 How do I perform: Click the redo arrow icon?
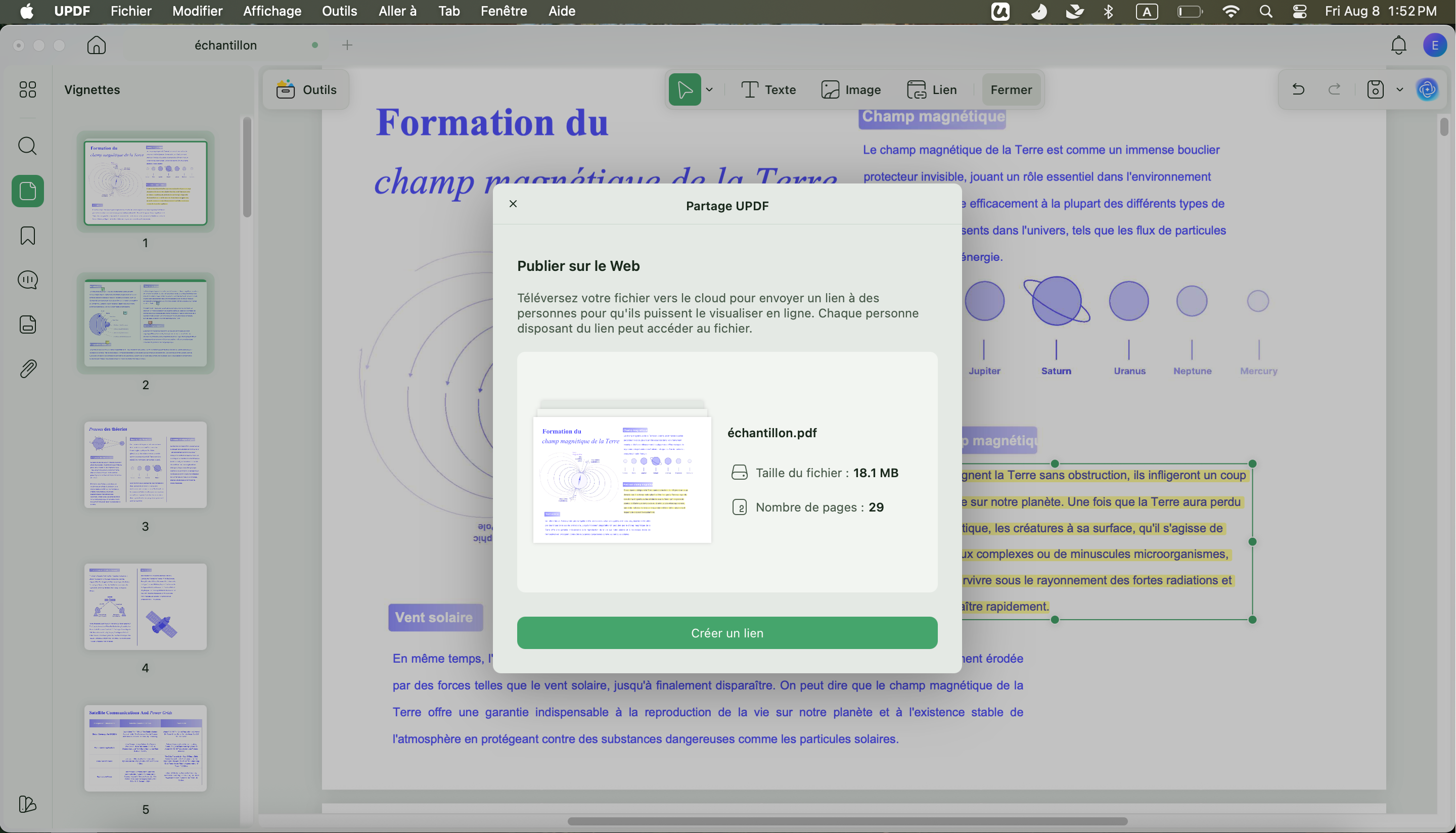point(1334,90)
